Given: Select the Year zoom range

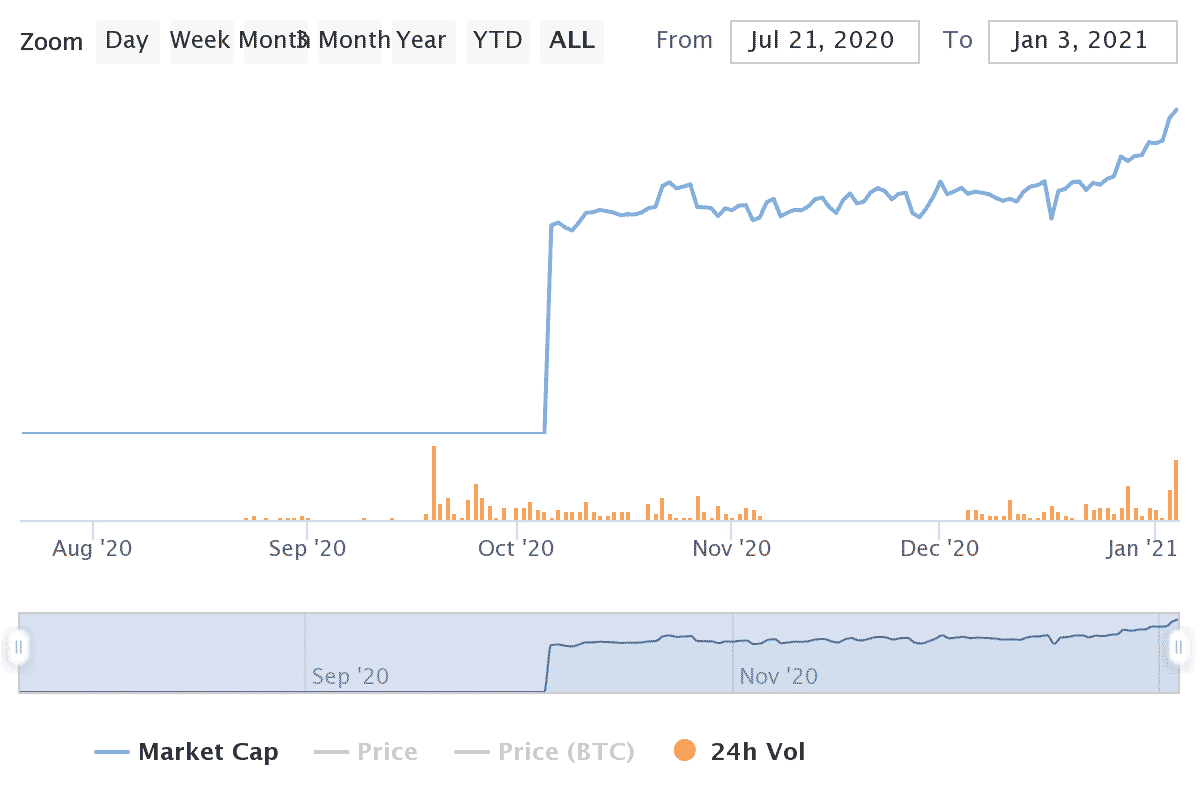Looking at the screenshot, I should click(421, 41).
